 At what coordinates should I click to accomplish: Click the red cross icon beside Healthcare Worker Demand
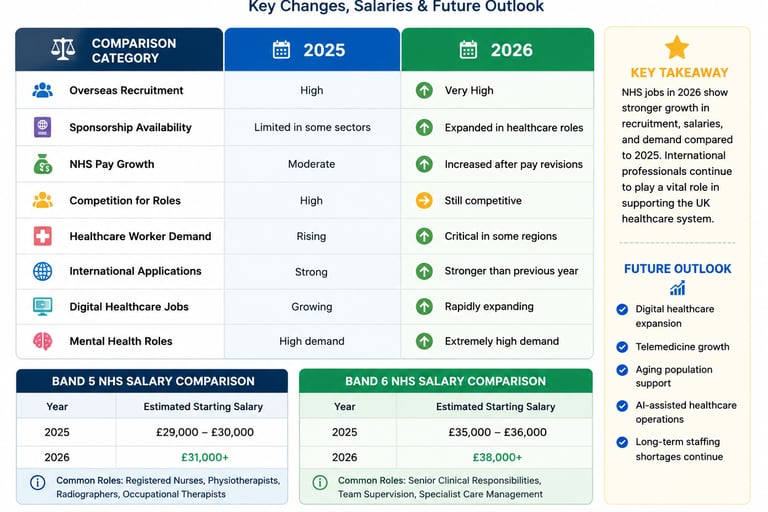(x=43, y=236)
